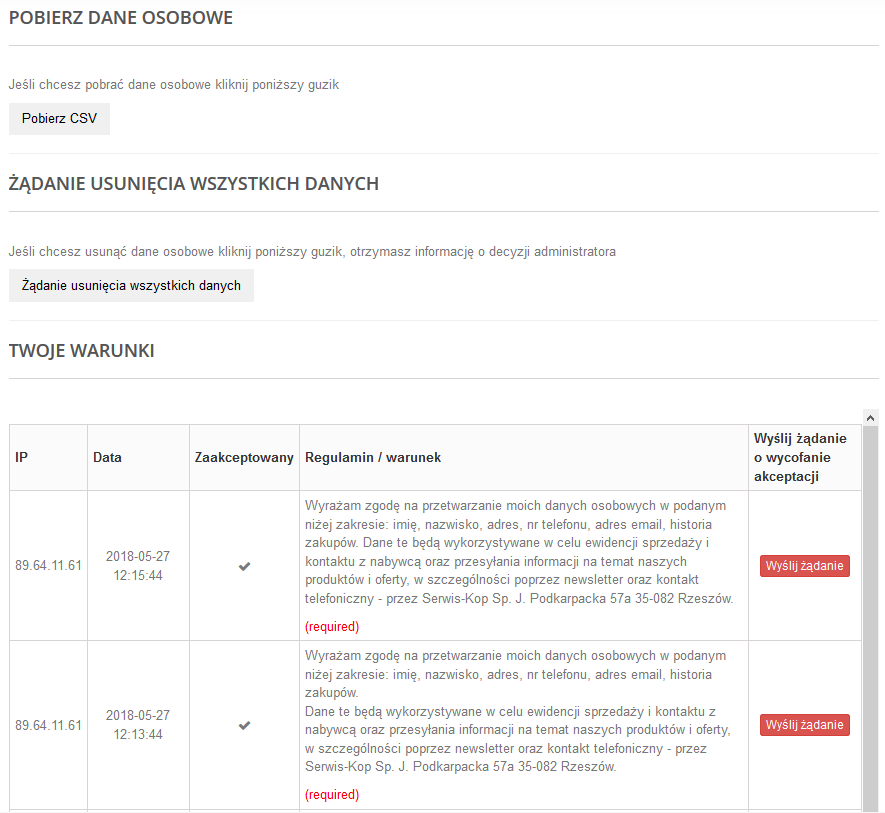Screen dimensions: 885x813
Task: Select the Data column header
Action: (107, 457)
